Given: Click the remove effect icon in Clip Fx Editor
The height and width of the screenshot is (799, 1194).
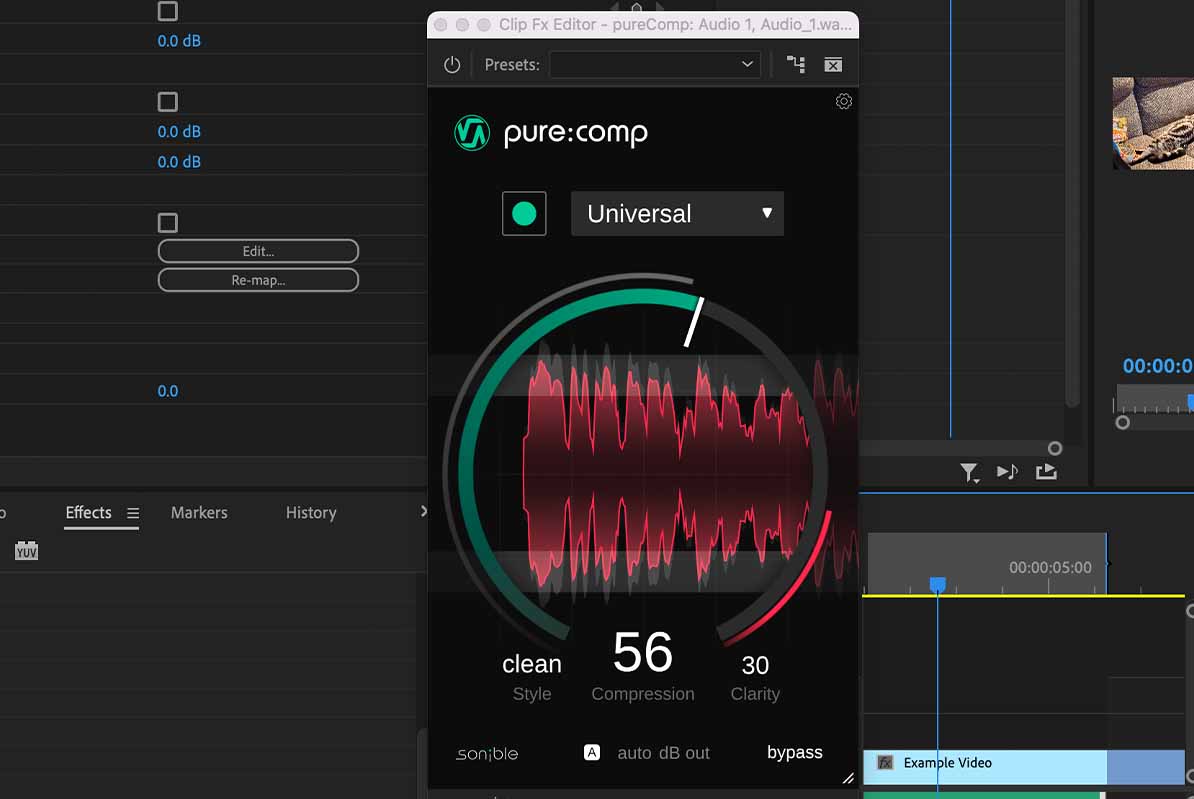Looking at the screenshot, I should click(x=833, y=65).
